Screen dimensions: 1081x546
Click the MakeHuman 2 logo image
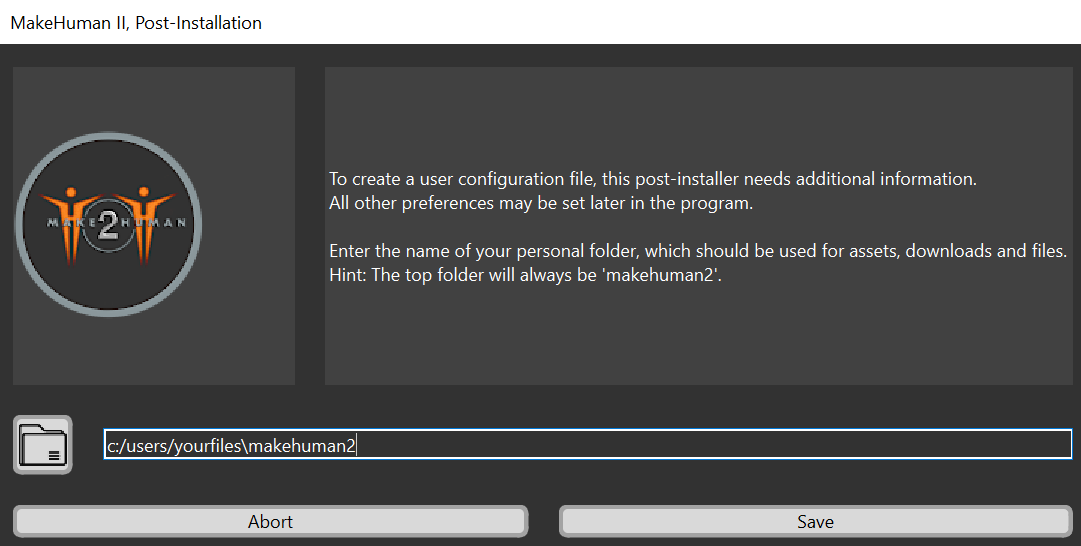(x=108, y=224)
